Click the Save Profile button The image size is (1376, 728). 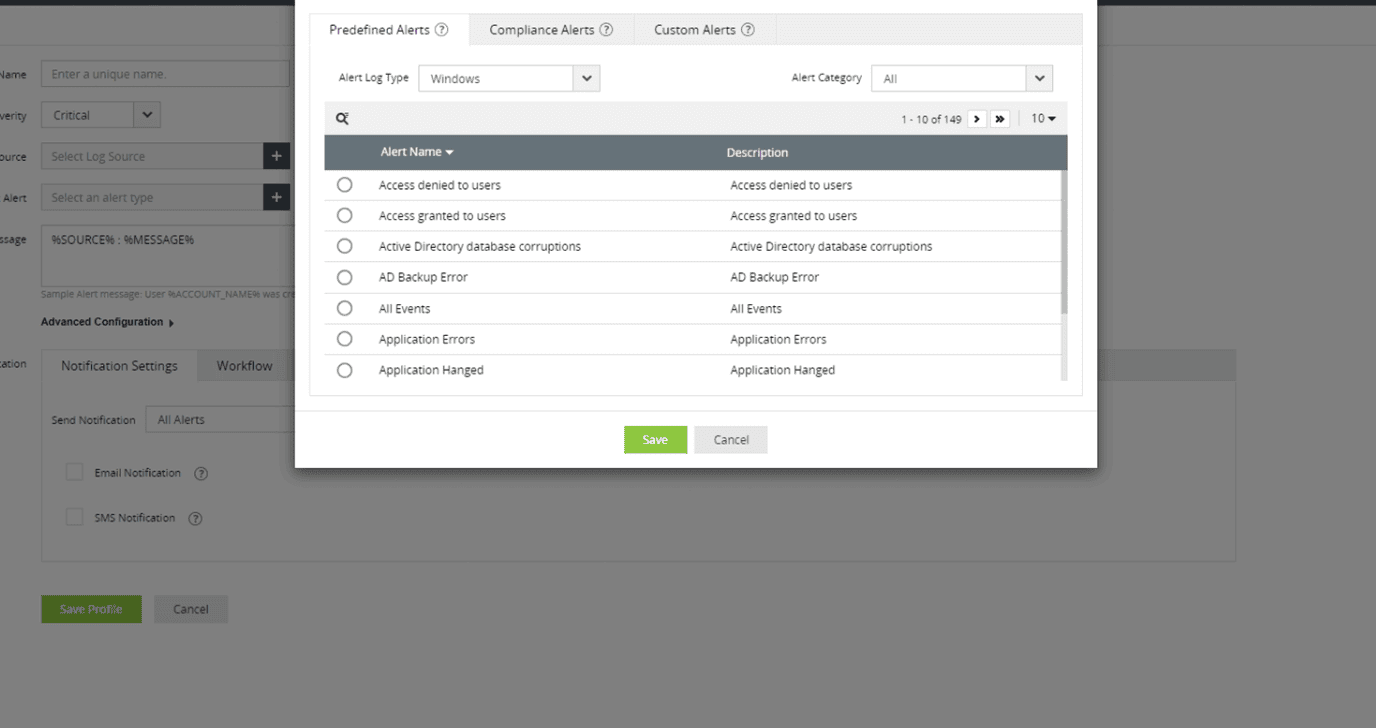91,608
